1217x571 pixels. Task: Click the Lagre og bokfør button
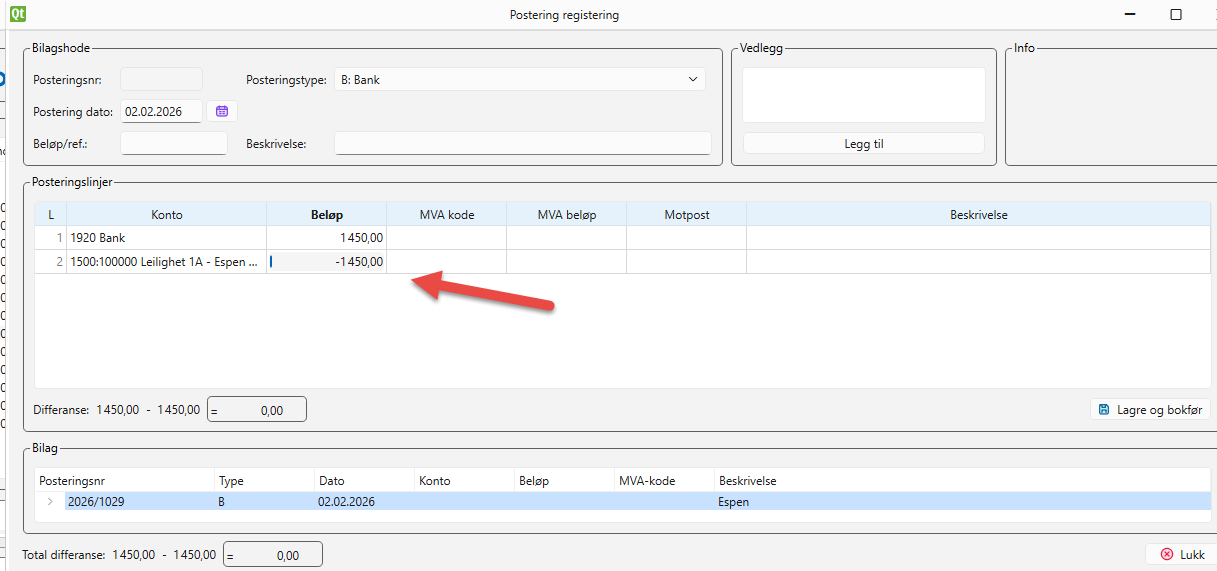[1150, 409]
